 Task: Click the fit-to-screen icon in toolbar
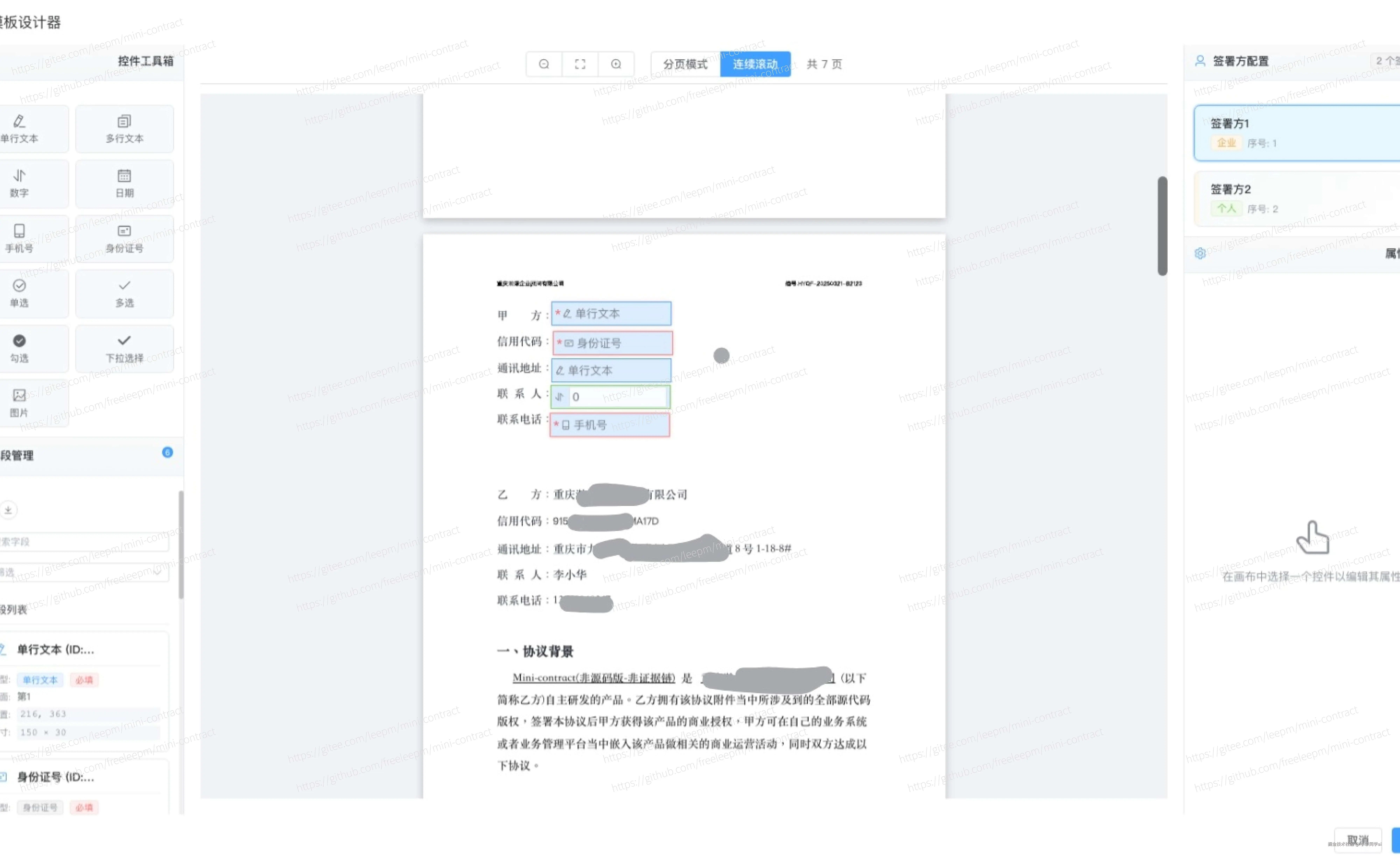tap(580, 64)
